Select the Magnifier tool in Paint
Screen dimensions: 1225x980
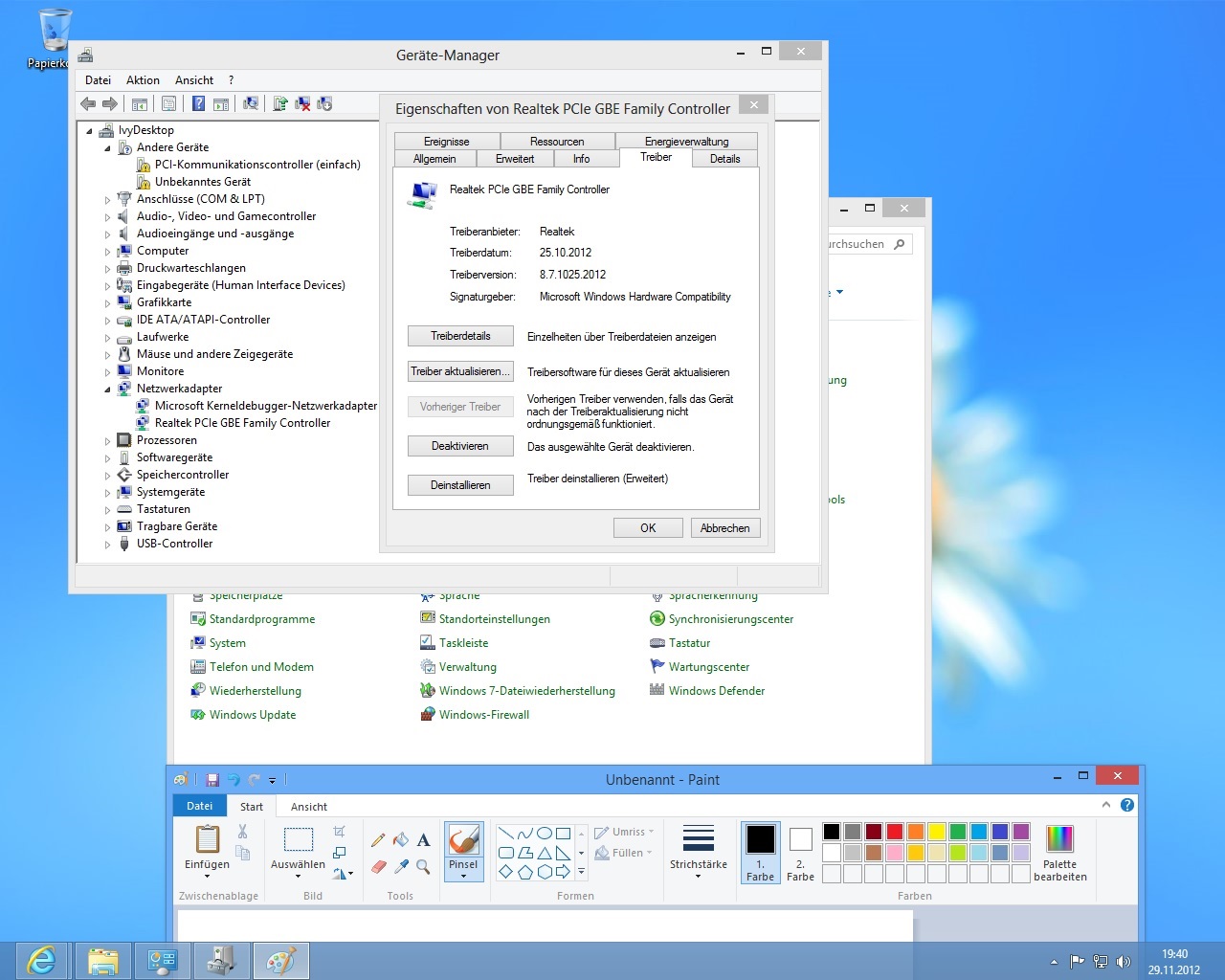423,866
